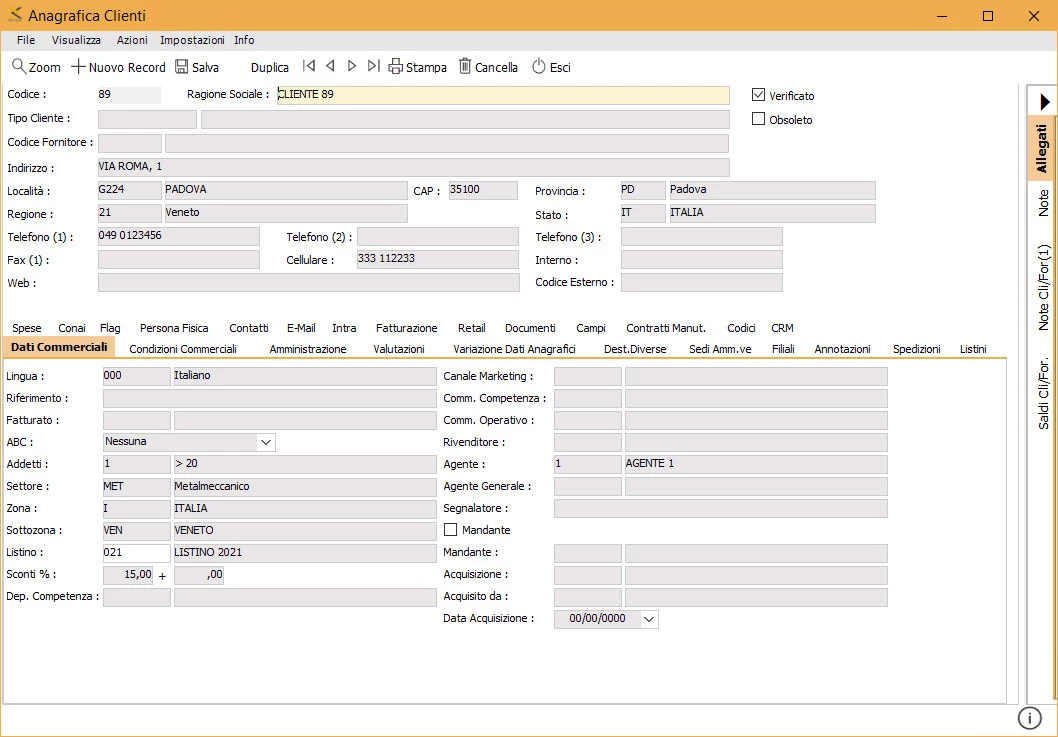
Task: Collapse the side panel with the arrow
Action: [1045, 102]
